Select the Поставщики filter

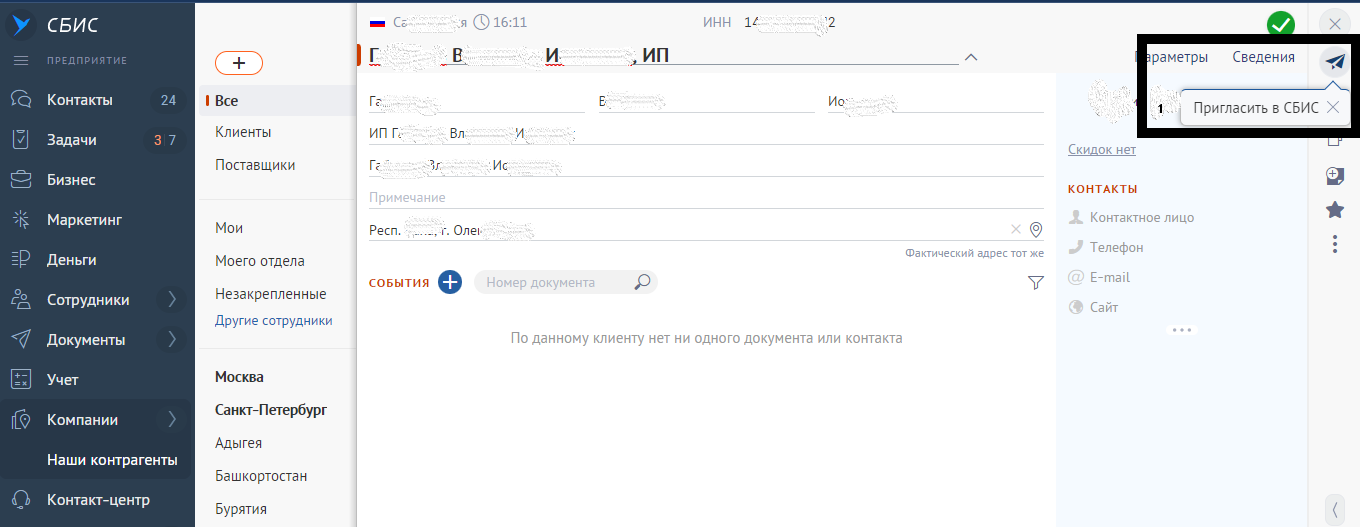(255, 165)
